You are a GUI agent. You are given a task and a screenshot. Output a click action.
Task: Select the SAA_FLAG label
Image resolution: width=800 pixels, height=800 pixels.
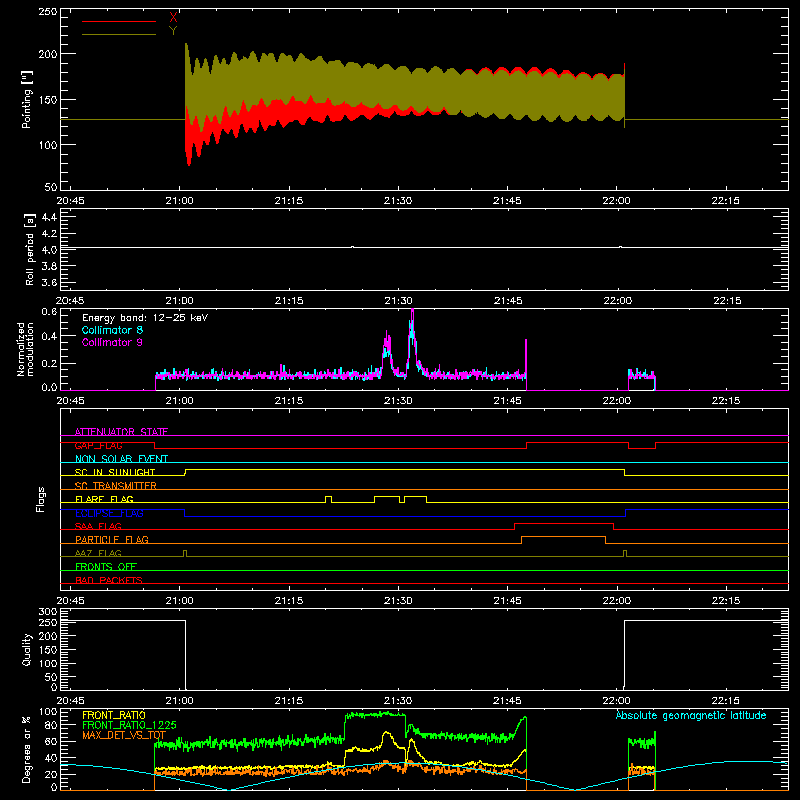(98, 526)
